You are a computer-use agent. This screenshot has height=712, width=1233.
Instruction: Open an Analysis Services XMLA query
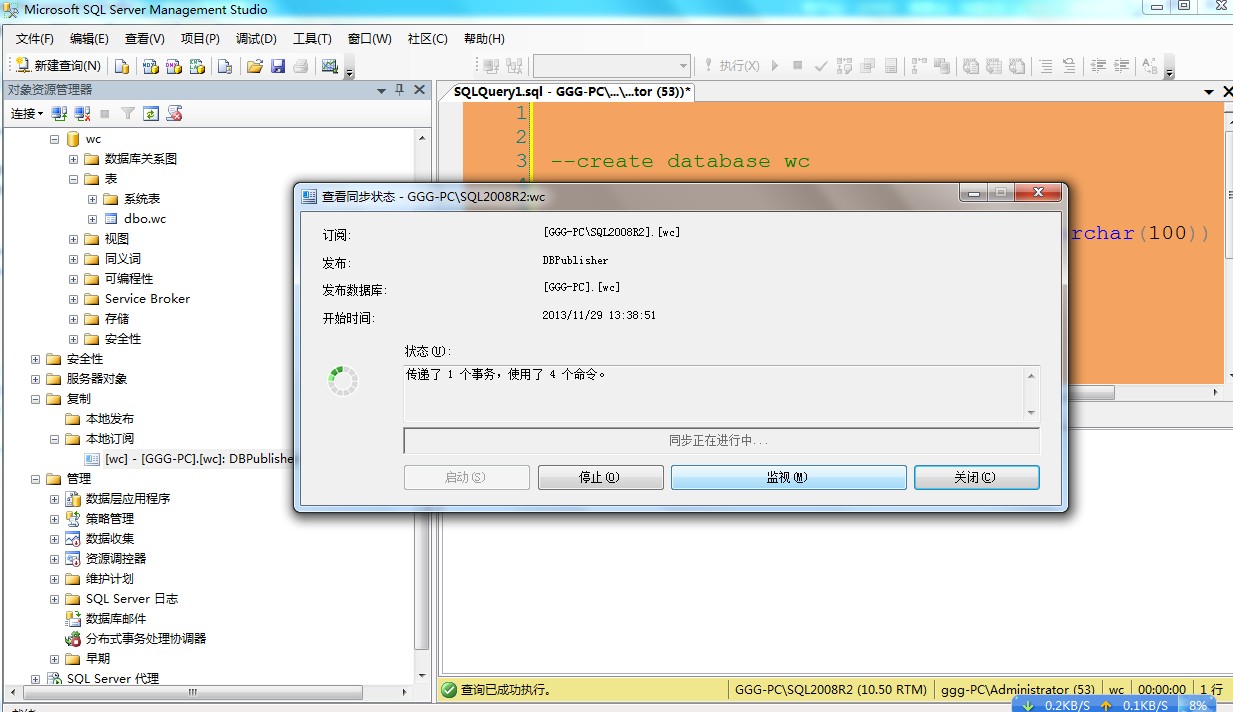click(197, 66)
